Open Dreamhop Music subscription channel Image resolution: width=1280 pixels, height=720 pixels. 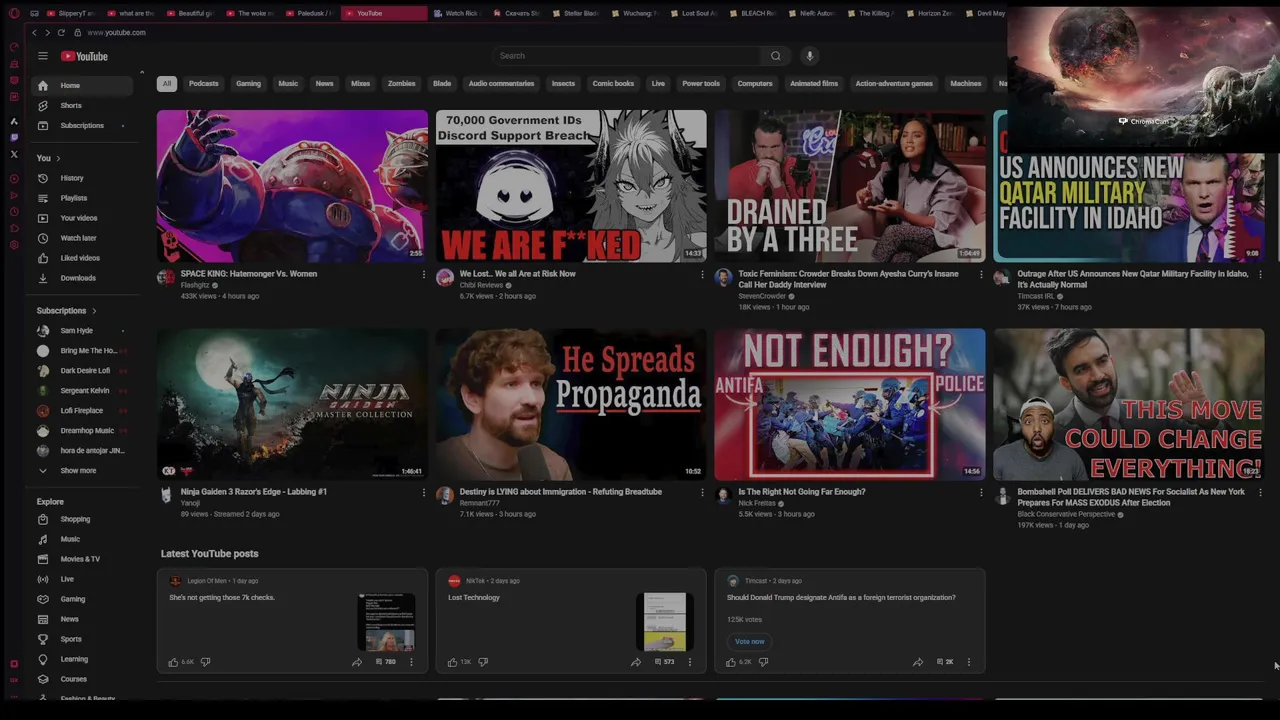81,431
